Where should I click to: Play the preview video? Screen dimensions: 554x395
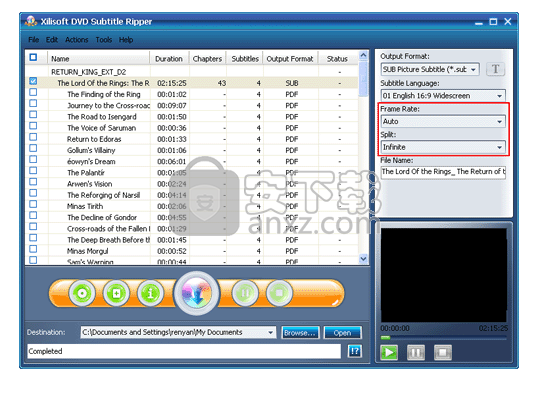[389, 352]
